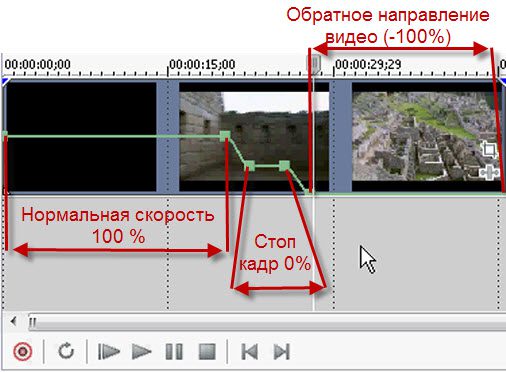Click Play From Start button

109,352
